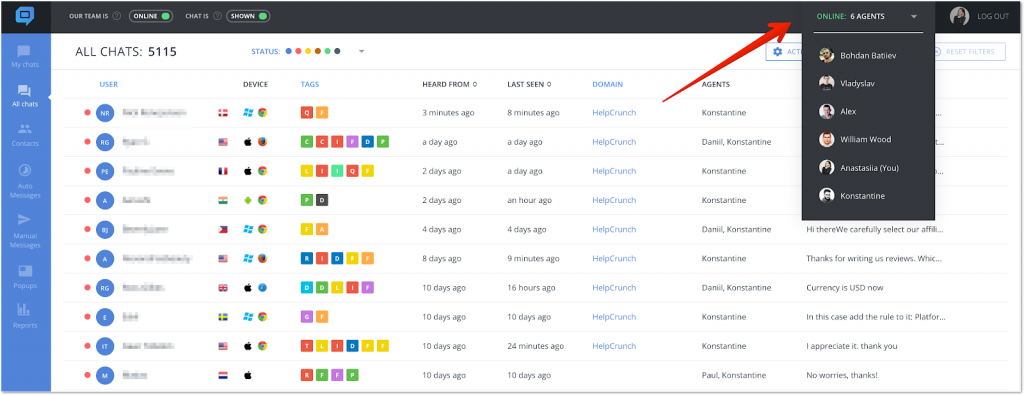The image size is (1024, 395).
Task: Click the HelpCrunch logo icon
Action: pyautogui.click(x=25, y=15)
